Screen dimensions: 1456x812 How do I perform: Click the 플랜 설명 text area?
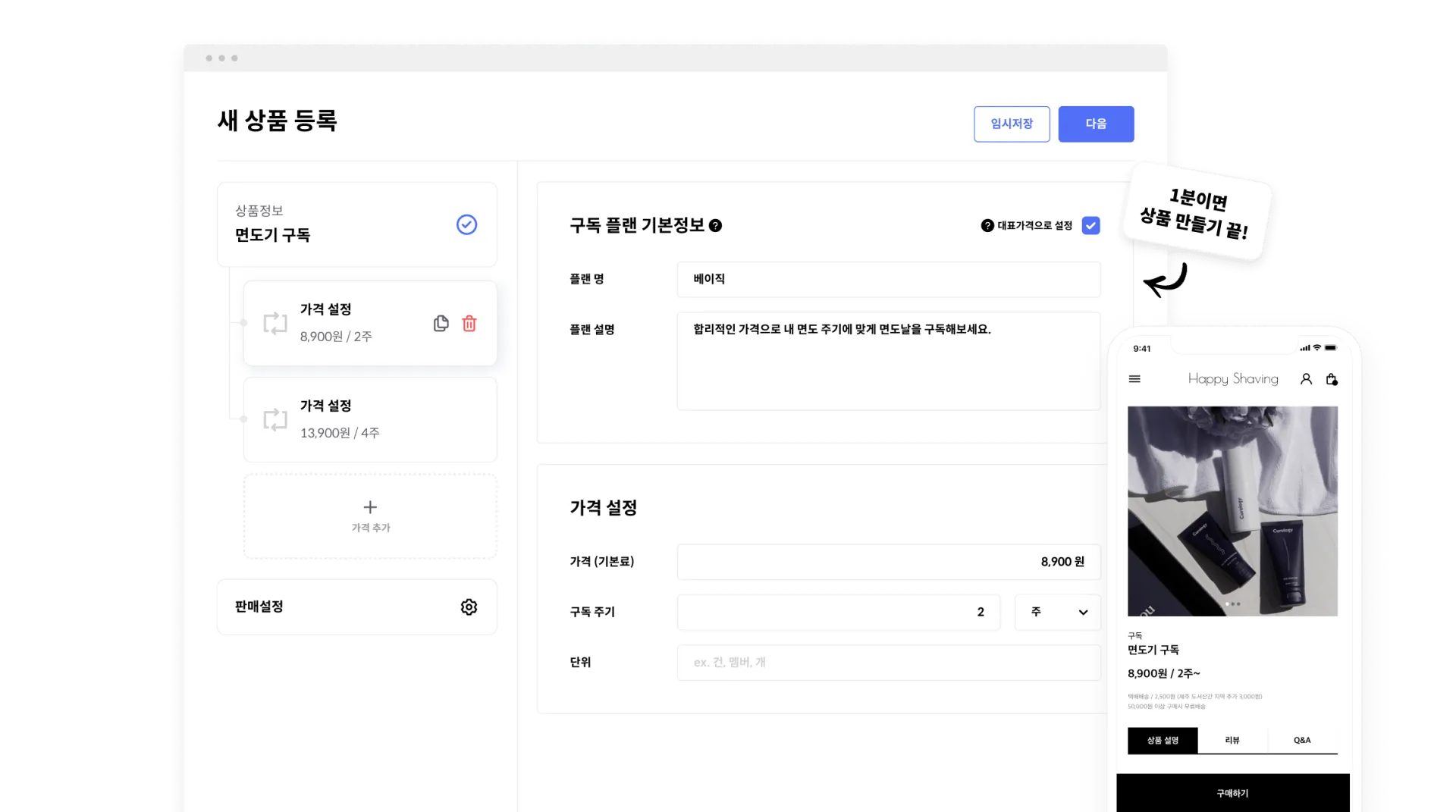[x=888, y=361]
